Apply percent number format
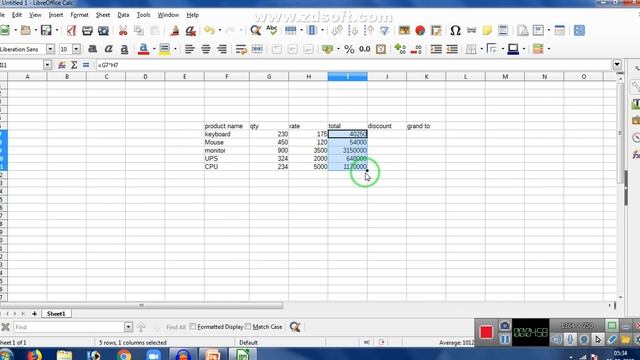This screenshot has width=640, height=360. [x=349, y=49]
